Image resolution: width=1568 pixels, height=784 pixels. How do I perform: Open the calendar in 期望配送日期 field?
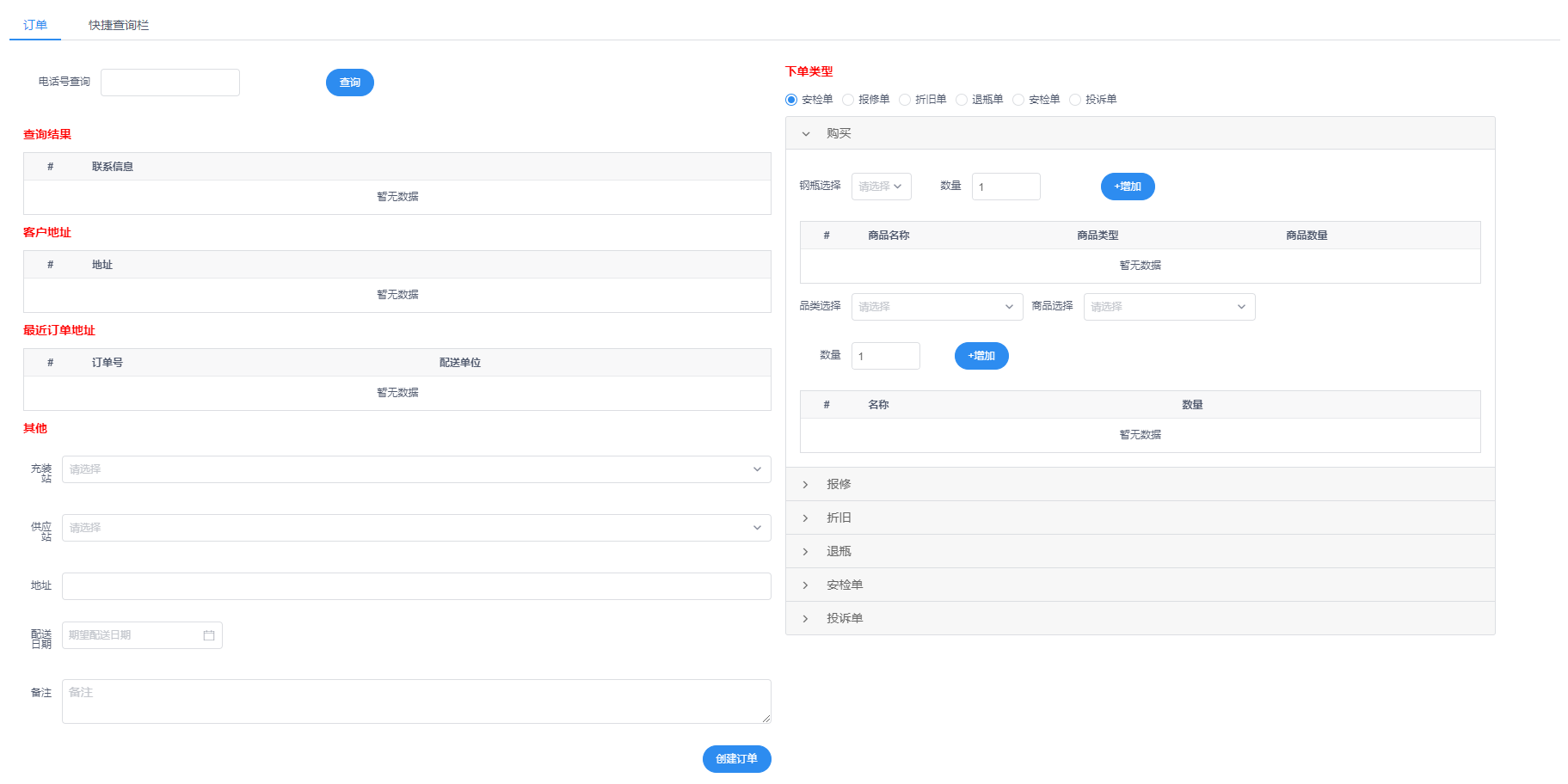142,635
